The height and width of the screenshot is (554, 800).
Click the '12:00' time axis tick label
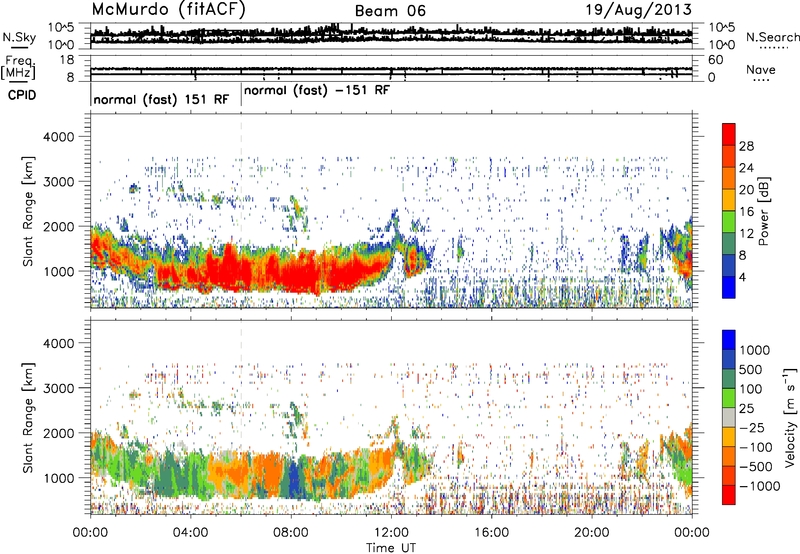391,533
